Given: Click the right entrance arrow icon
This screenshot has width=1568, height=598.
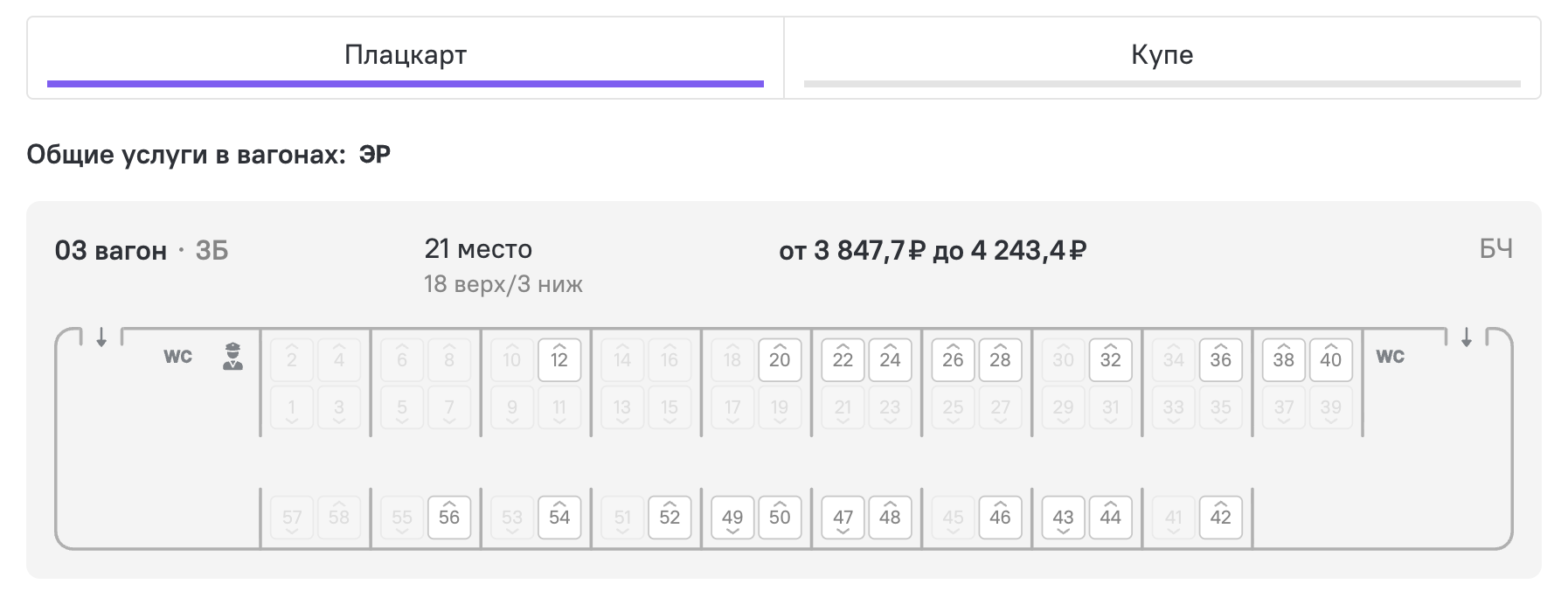Looking at the screenshot, I should pyautogui.click(x=1467, y=337).
